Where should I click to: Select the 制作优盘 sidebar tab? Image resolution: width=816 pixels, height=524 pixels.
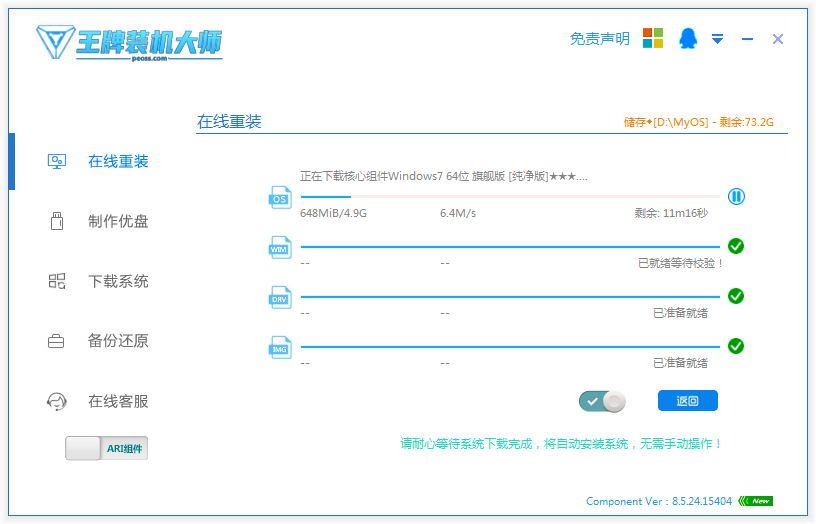[118, 221]
